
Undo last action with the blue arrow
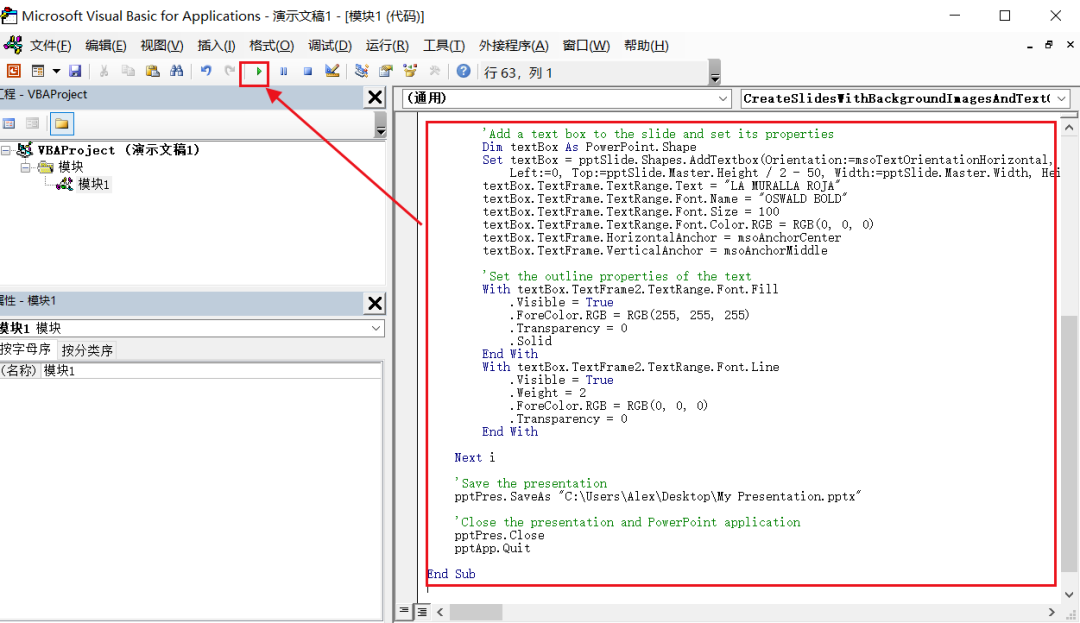[206, 71]
